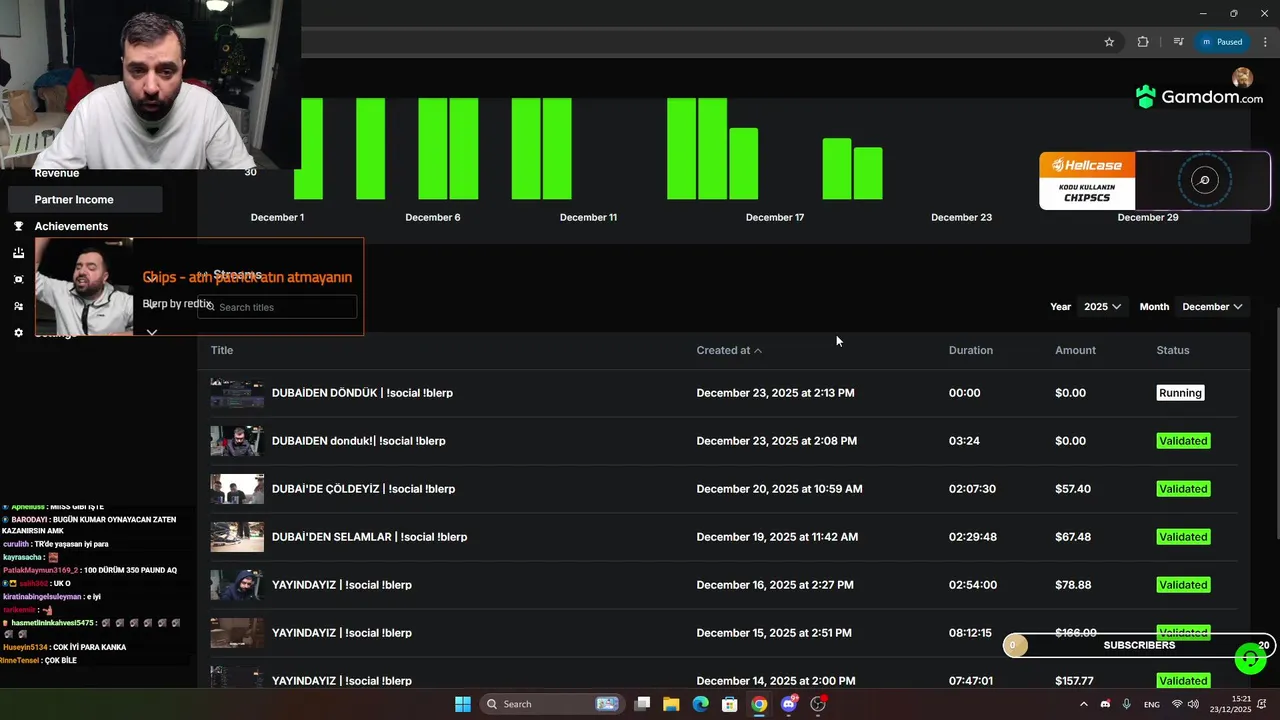Click the green circular icon on SUBSCRIBERS bar

click(x=1249, y=658)
